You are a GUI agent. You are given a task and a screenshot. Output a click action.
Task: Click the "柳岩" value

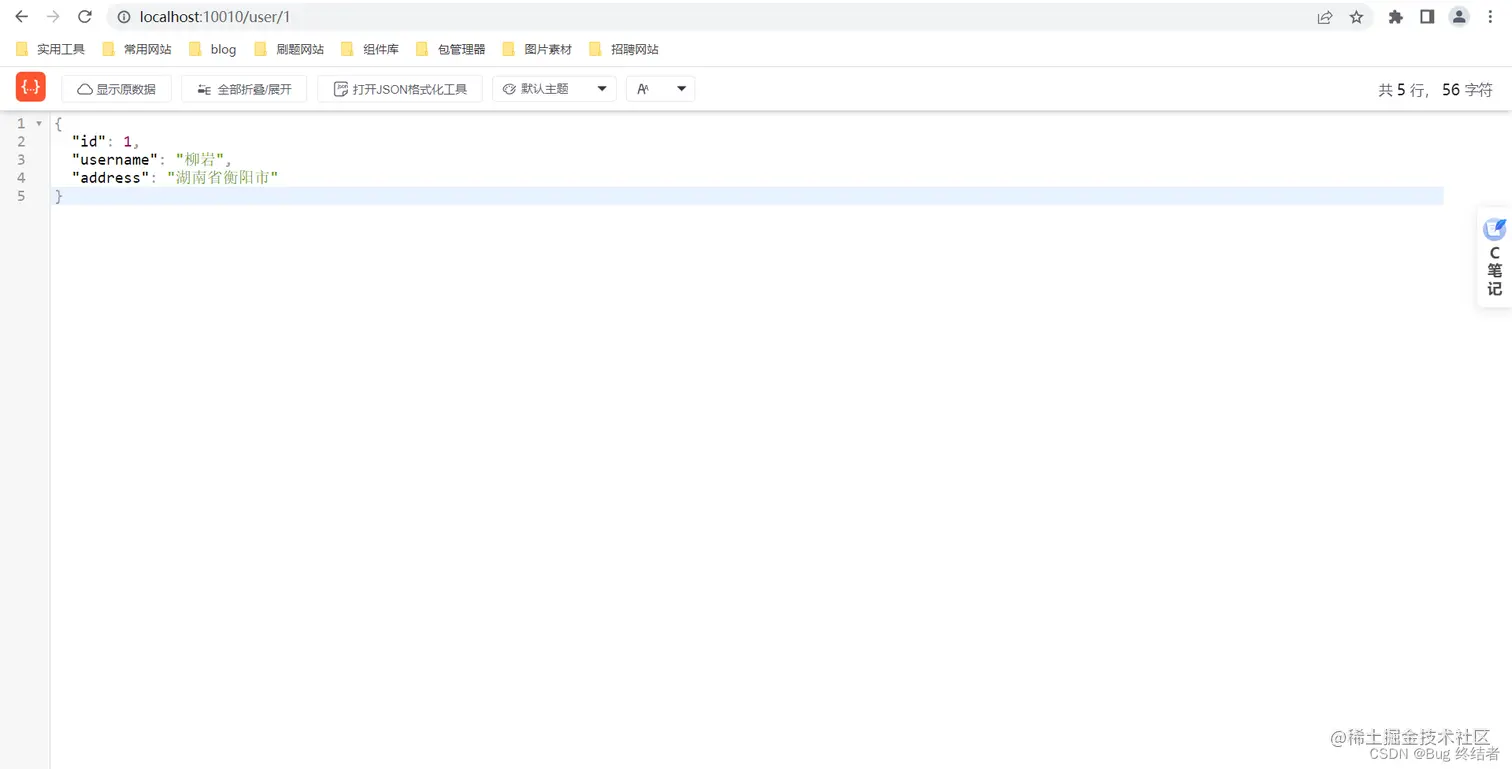199,160
